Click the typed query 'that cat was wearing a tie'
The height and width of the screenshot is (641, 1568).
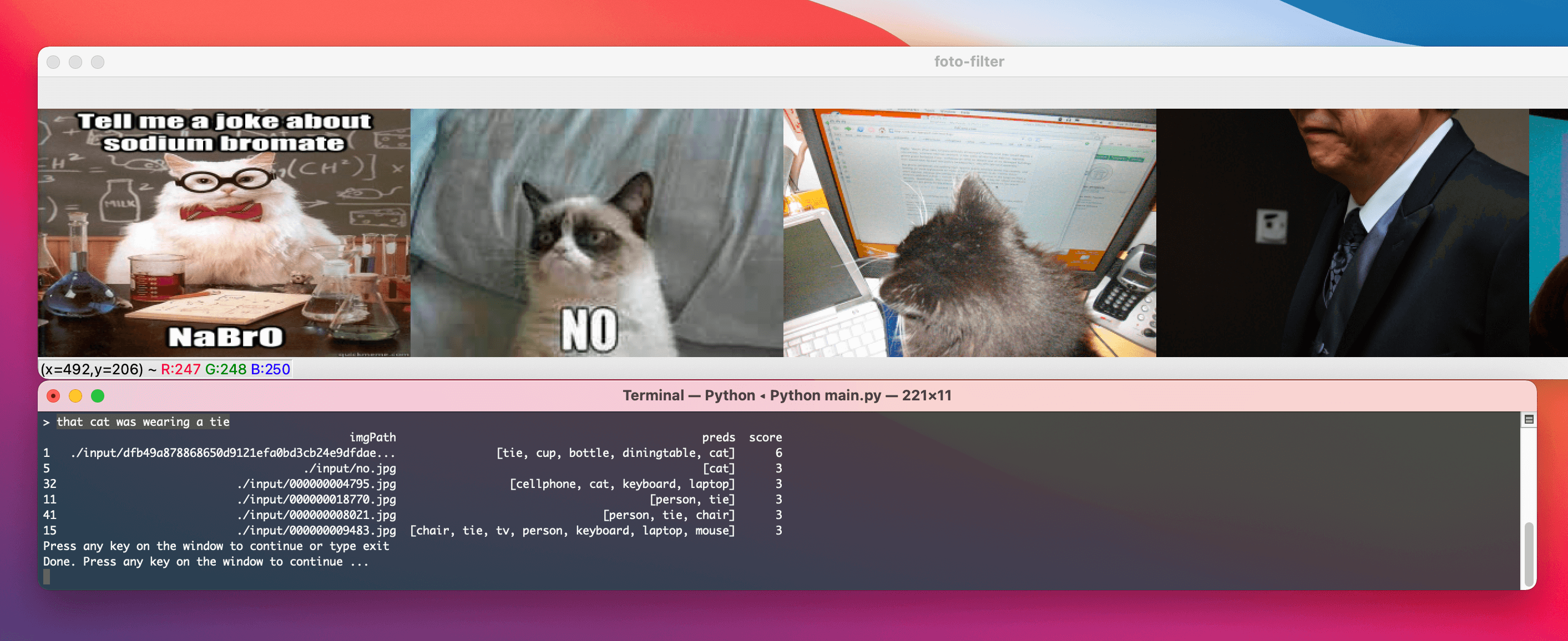coord(143,421)
